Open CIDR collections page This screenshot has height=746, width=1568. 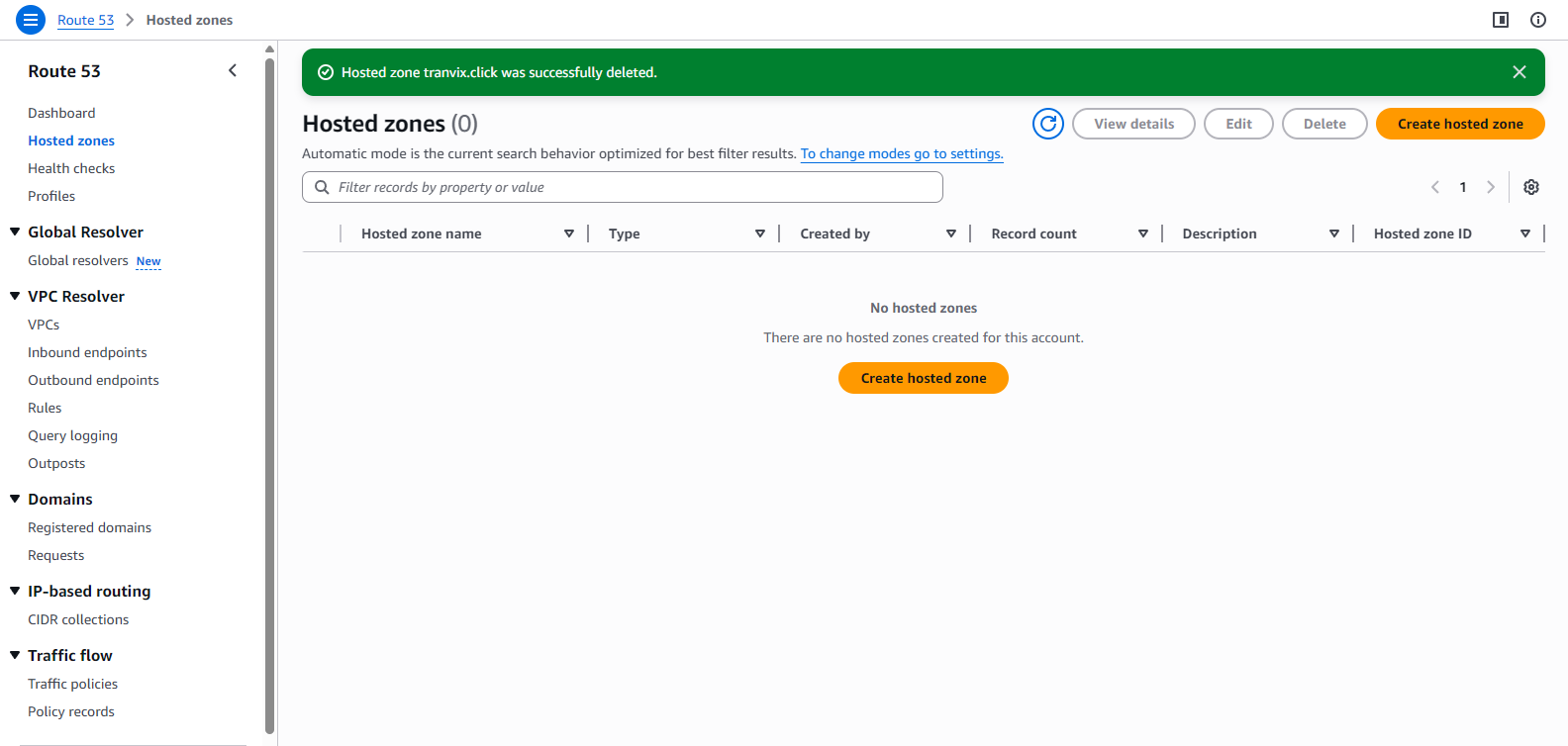coord(78,619)
